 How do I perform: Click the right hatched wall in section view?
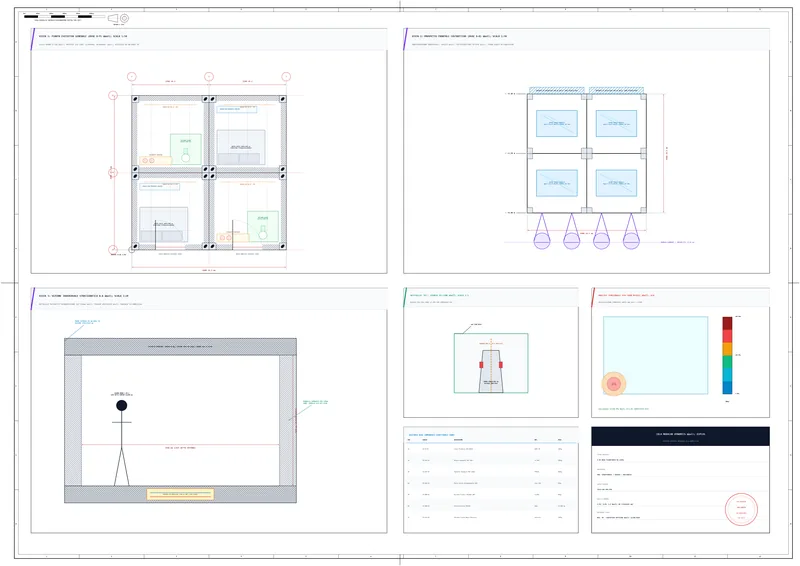[288, 421]
